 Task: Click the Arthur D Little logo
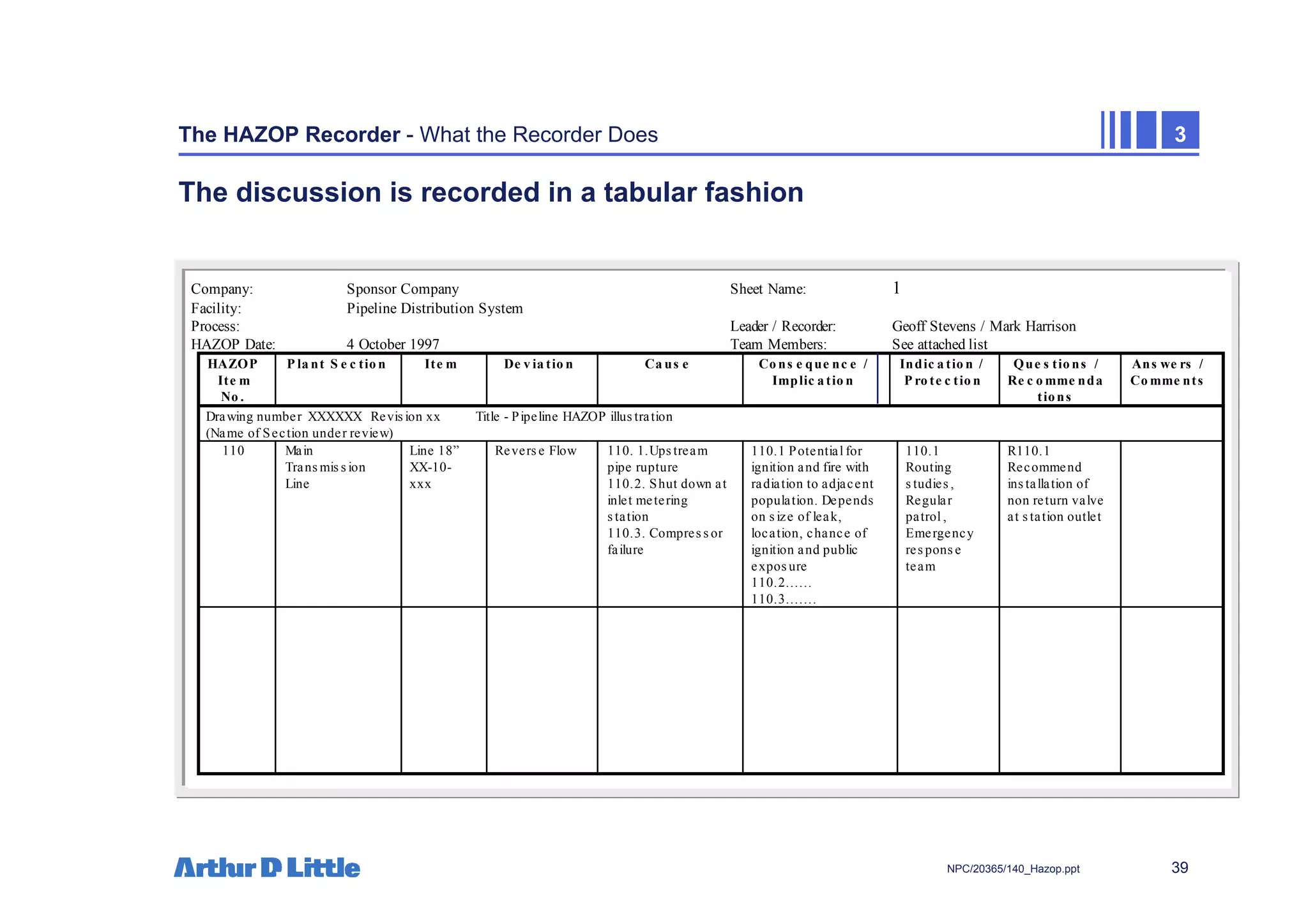267,867
